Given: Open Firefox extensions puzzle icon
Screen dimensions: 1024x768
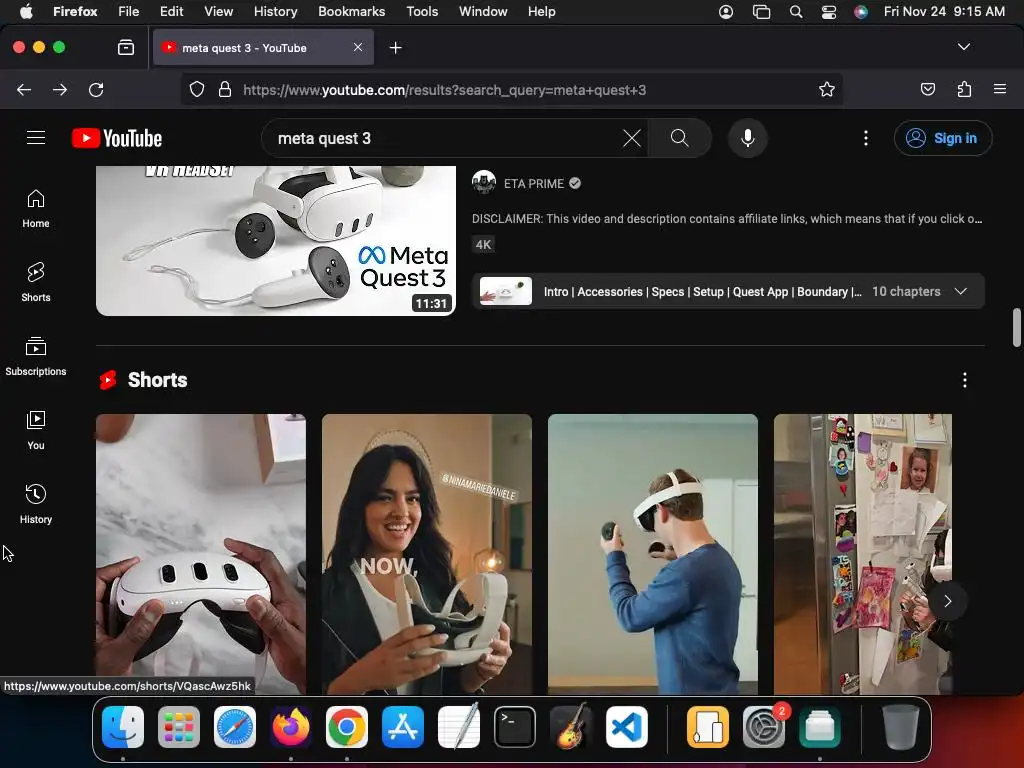Looking at the screenshot, I should [x=964, y=89].
